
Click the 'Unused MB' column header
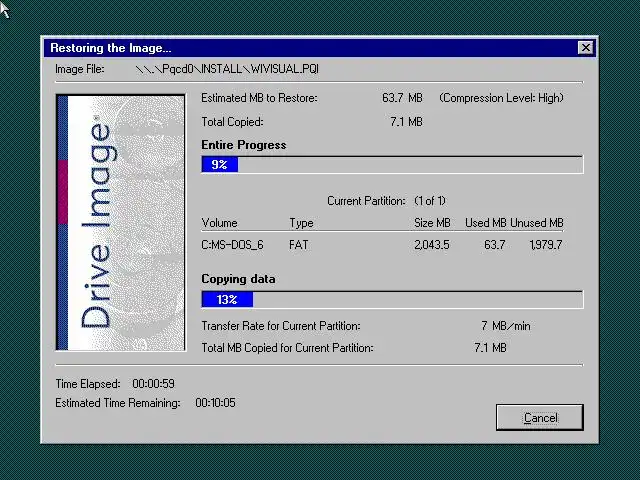pyautogui.click(x=537, y=223)
